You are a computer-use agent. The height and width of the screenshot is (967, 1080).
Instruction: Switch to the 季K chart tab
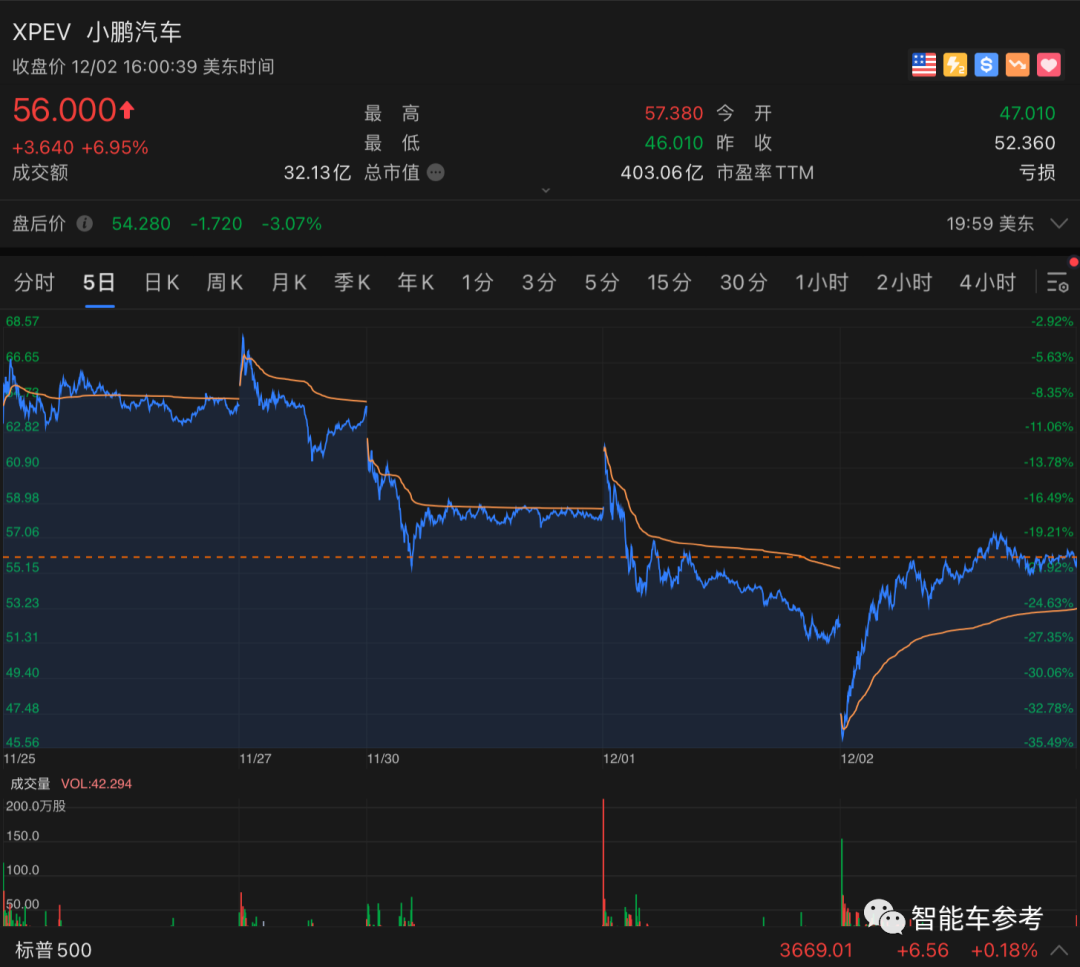tap(352, 282)
